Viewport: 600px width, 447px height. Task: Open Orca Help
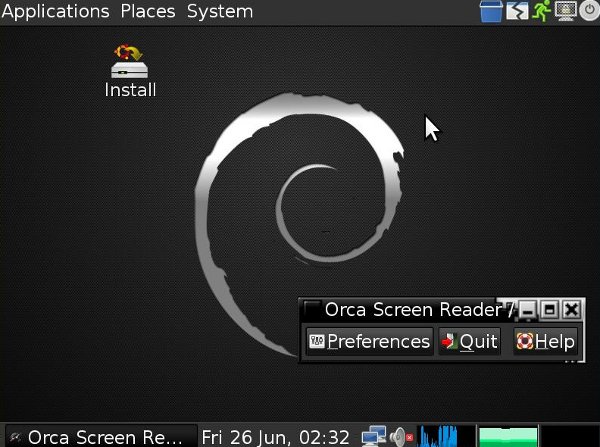pyautogui.click(x=545, y=341)
